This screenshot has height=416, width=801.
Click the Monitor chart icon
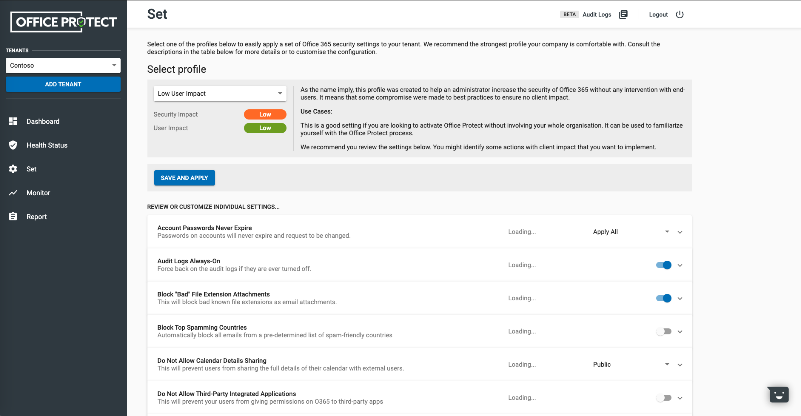13,192
